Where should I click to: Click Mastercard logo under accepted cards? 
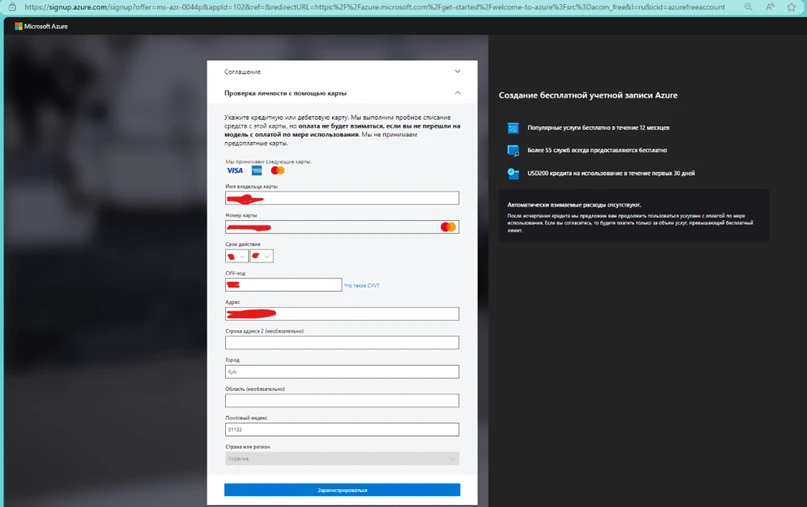pos(277,170)
